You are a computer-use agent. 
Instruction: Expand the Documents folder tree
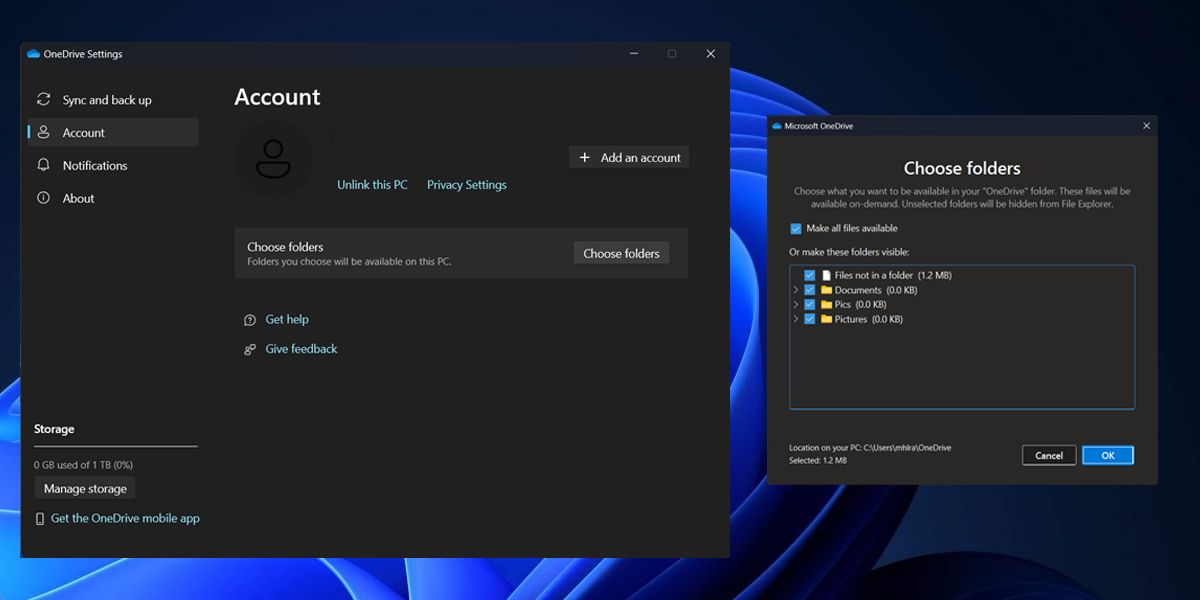click(796, 290)
